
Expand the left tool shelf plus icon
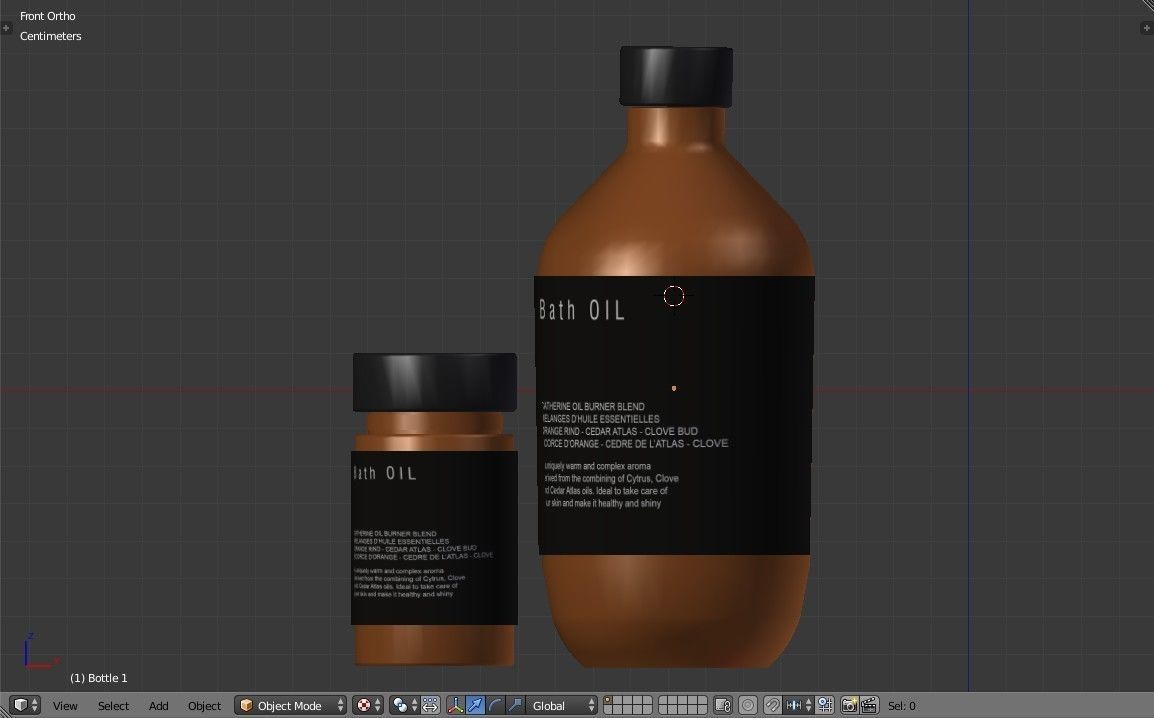(6, 28)
